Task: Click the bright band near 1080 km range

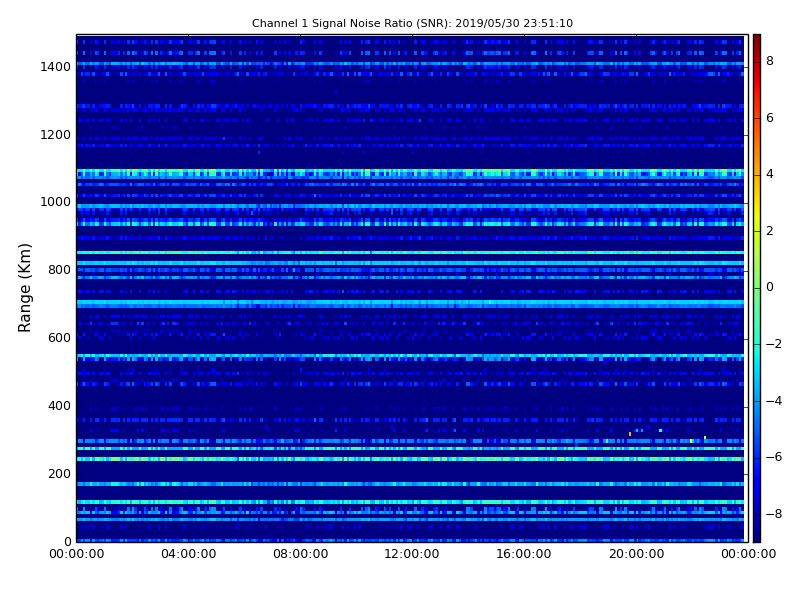Action: point(410,173)
